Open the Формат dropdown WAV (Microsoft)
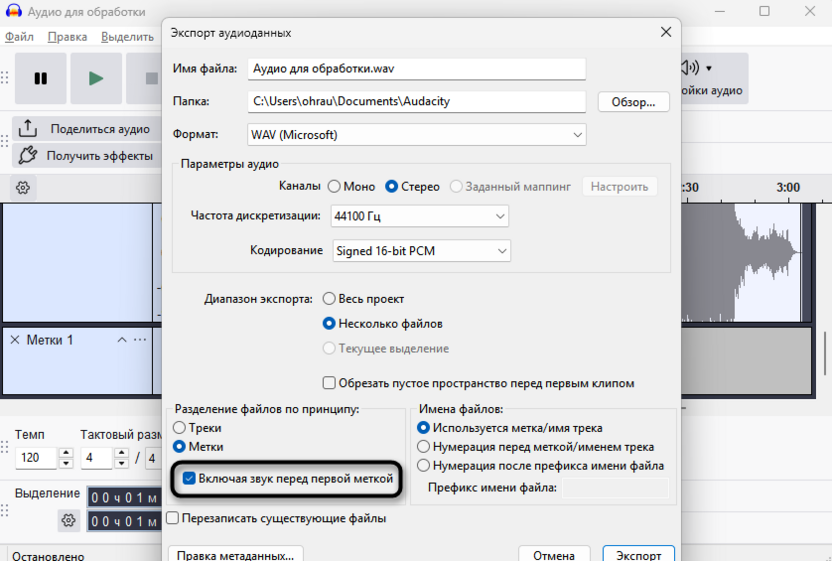The height and width of the screenshot is (561, 832). point(417,135)
